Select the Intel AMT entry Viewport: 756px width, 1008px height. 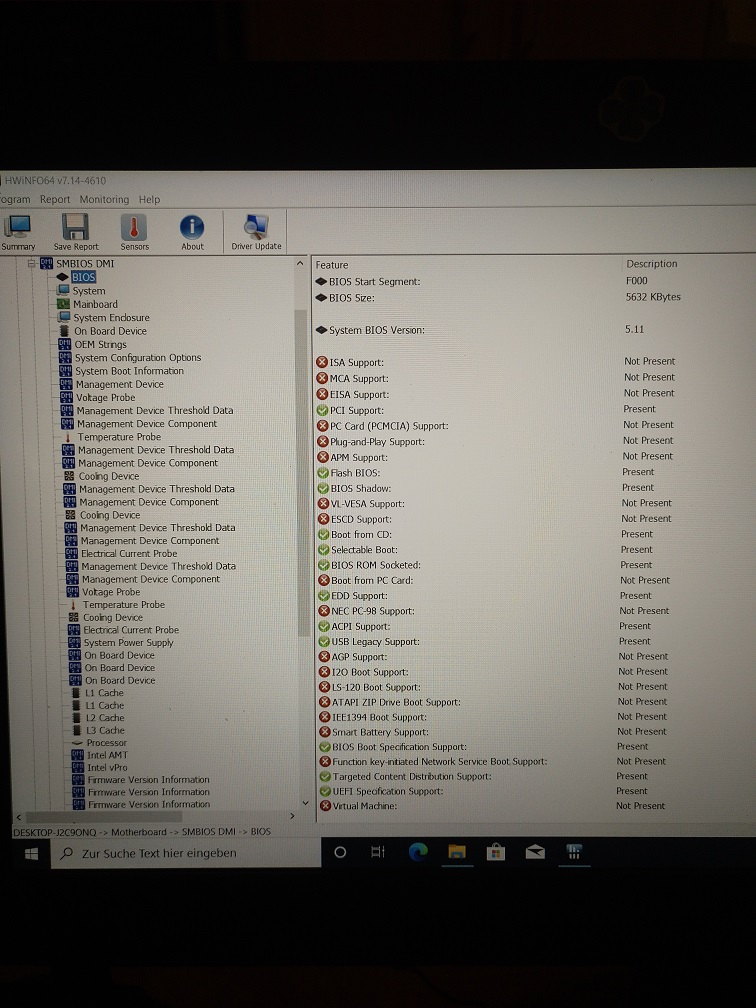[107, 755]
